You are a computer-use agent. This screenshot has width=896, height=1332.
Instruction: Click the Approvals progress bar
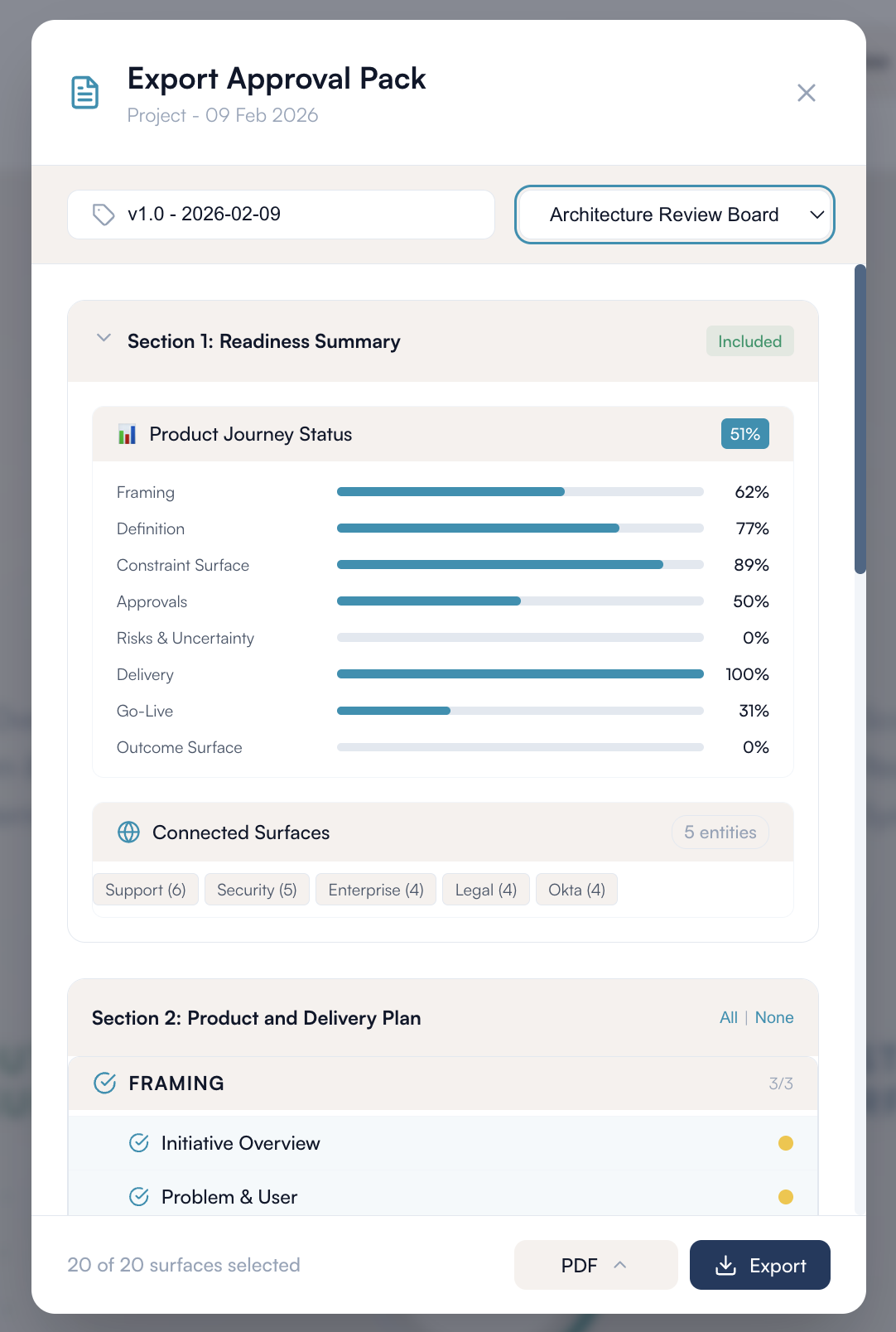tap(520, 601)
